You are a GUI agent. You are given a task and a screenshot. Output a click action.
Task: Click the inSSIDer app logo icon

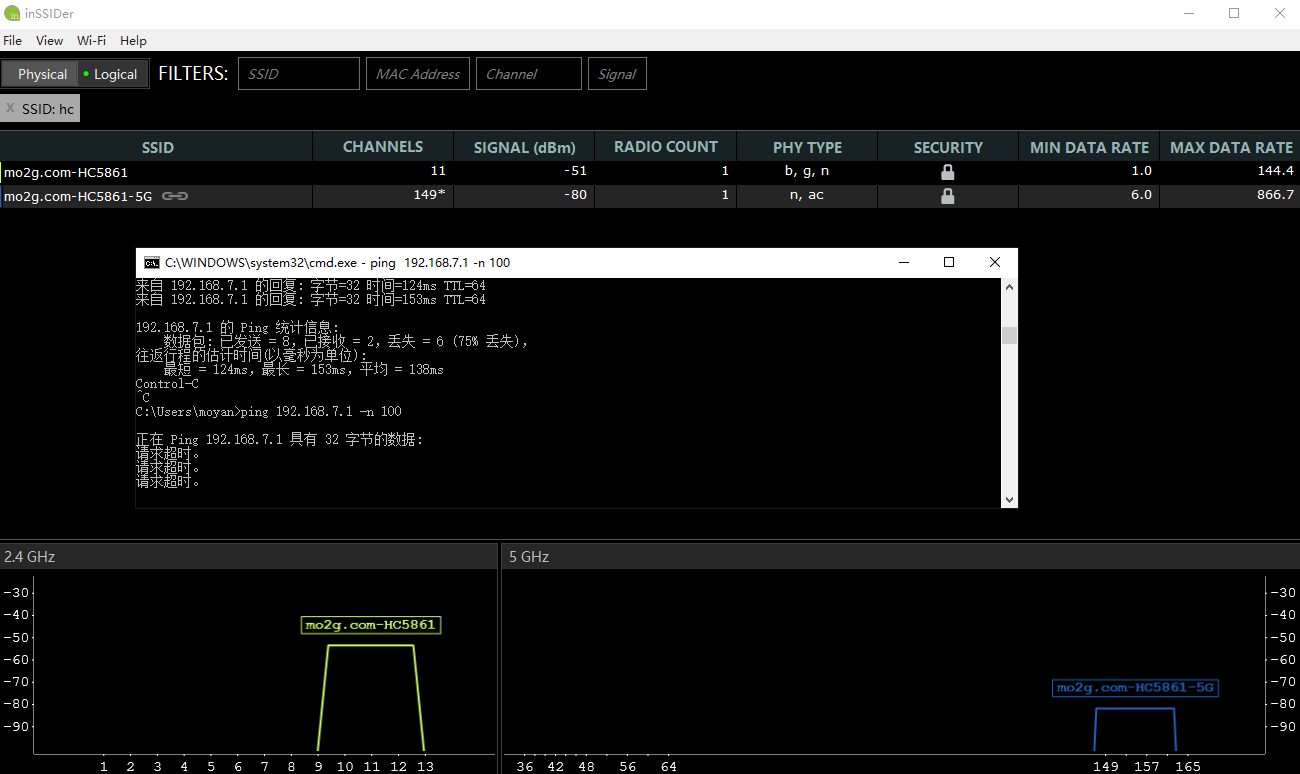tap(12, 13)
